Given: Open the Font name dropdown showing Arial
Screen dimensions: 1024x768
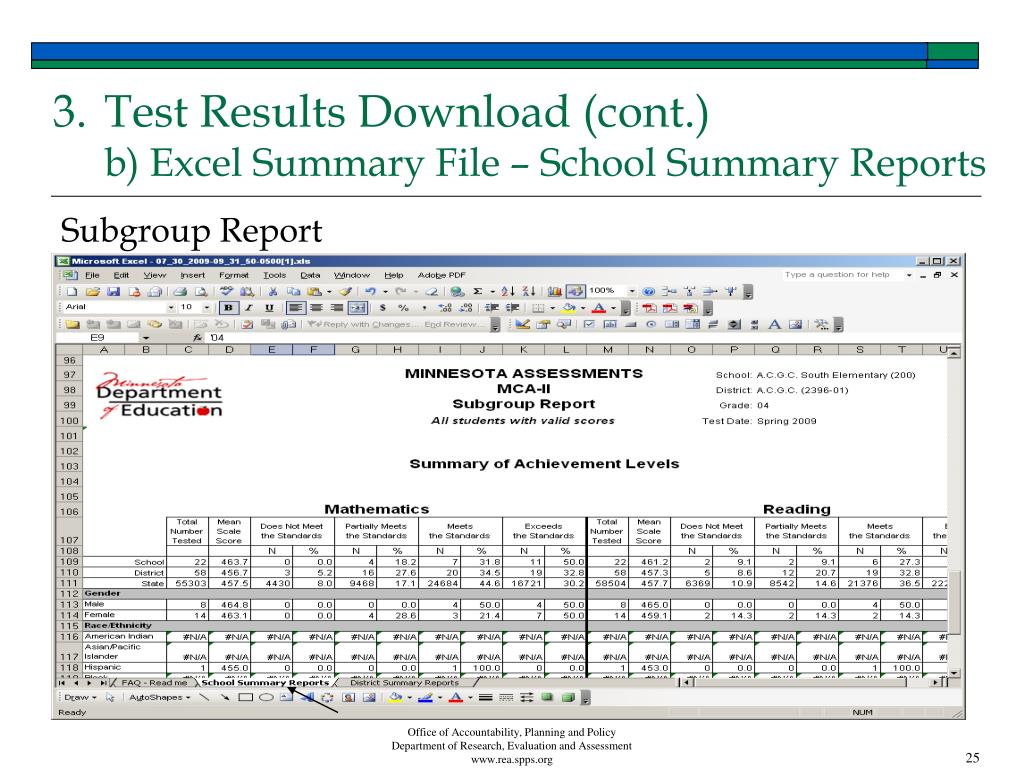Looking at the screenshot, I should click(x=172, y=308).
